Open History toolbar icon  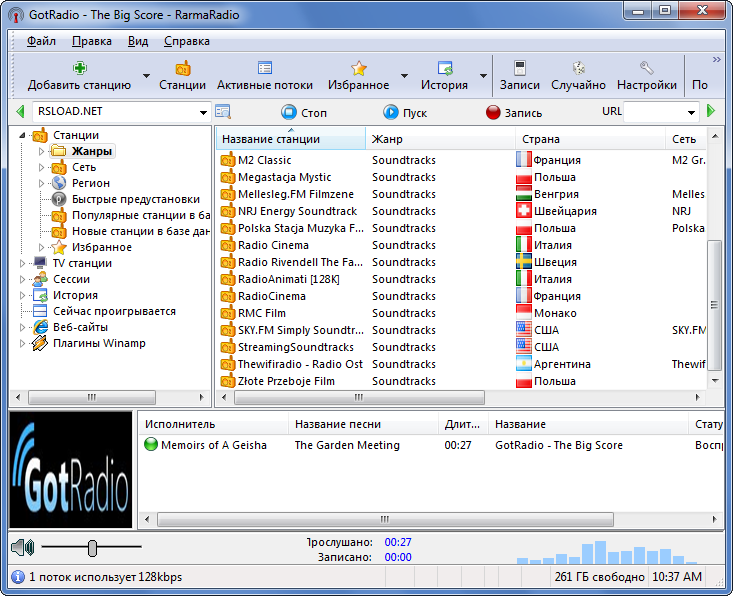pos(445,68)
